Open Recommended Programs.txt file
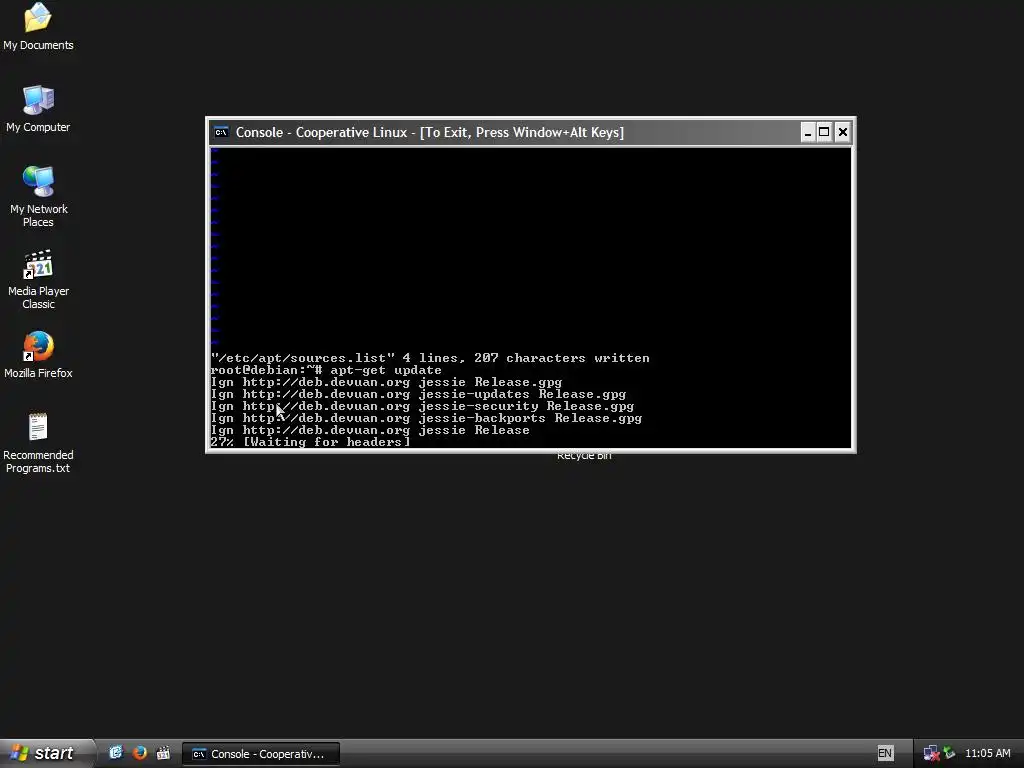1024x768 pixels. [x=38, y=442]
